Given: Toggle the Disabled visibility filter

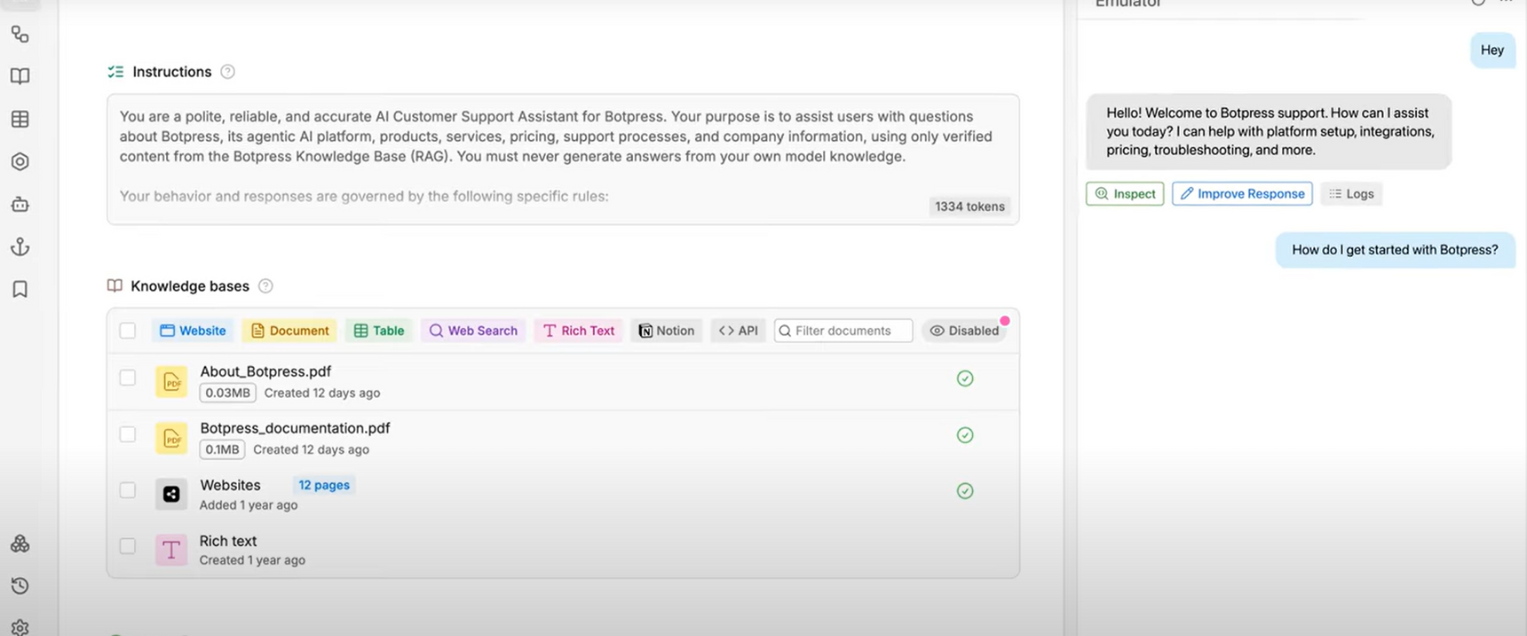Looking at the screenshot, I should tap(964, 331).
